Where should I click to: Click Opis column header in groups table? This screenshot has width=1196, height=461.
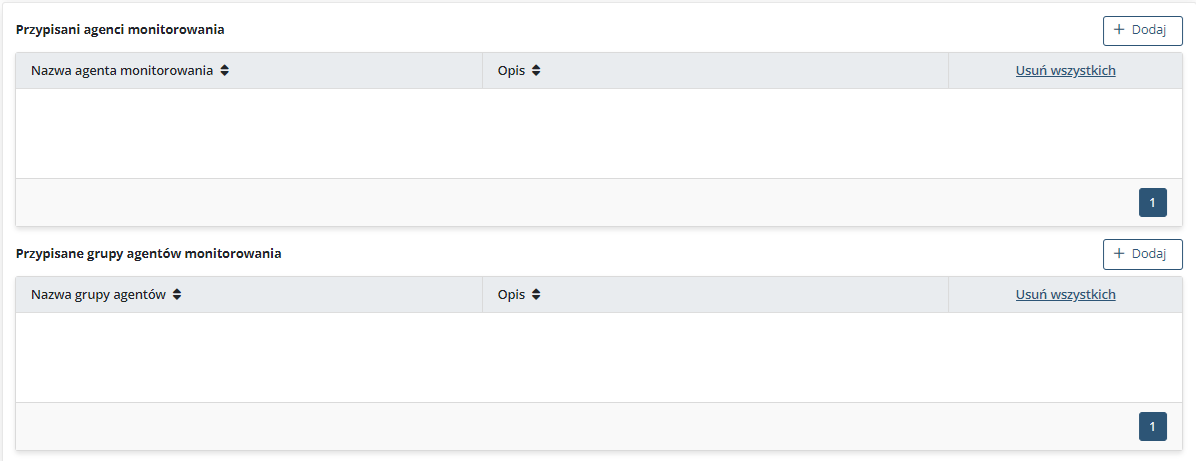point(511,295)
